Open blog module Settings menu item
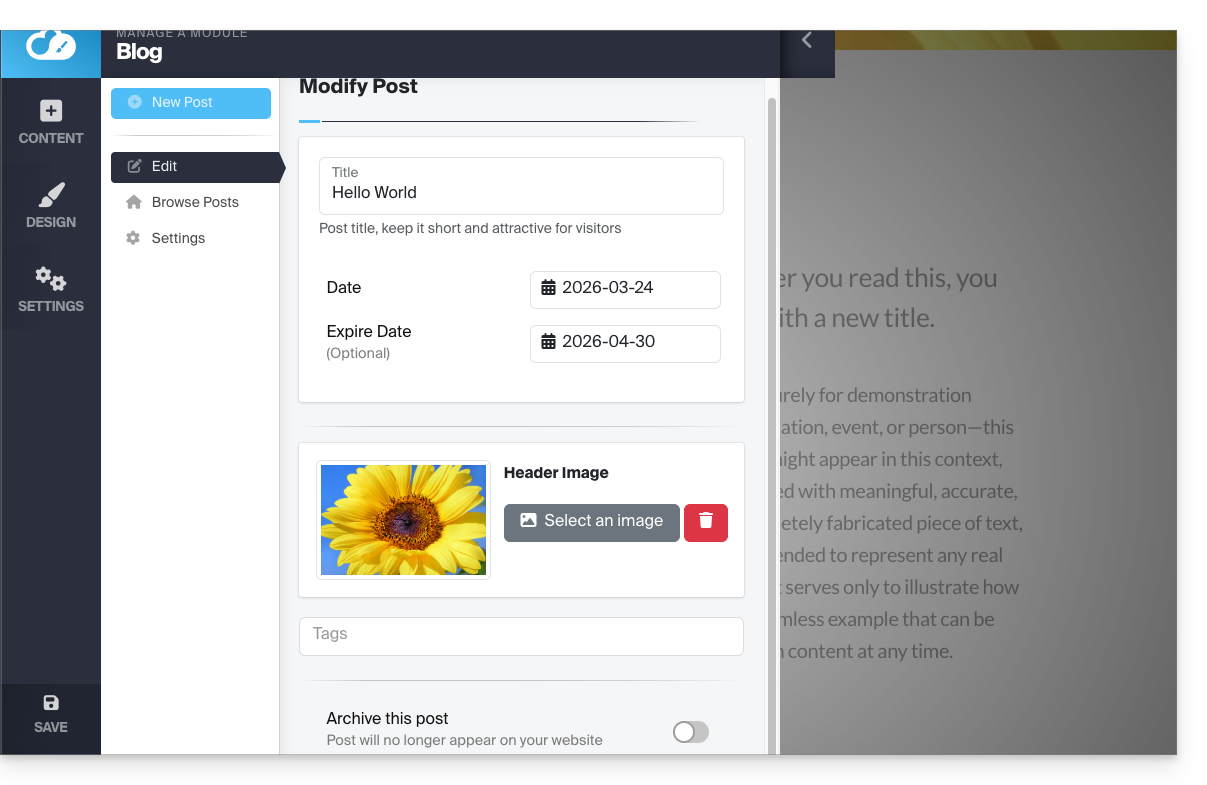 click(x=178, y=238)
